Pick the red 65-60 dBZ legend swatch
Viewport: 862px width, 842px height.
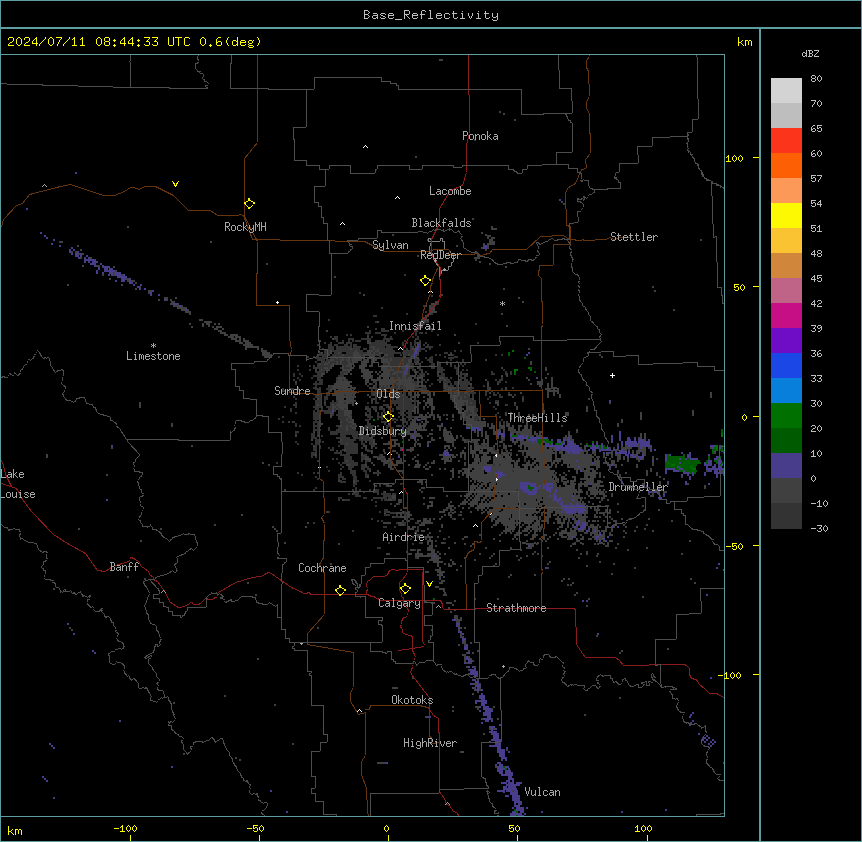pos(786,140)
